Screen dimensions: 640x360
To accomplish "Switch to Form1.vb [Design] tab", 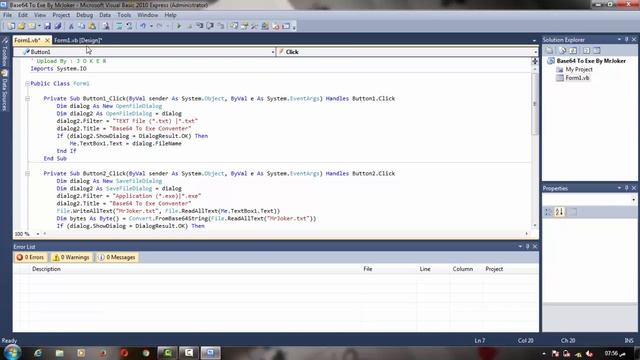I will click(x=78, y=40).
